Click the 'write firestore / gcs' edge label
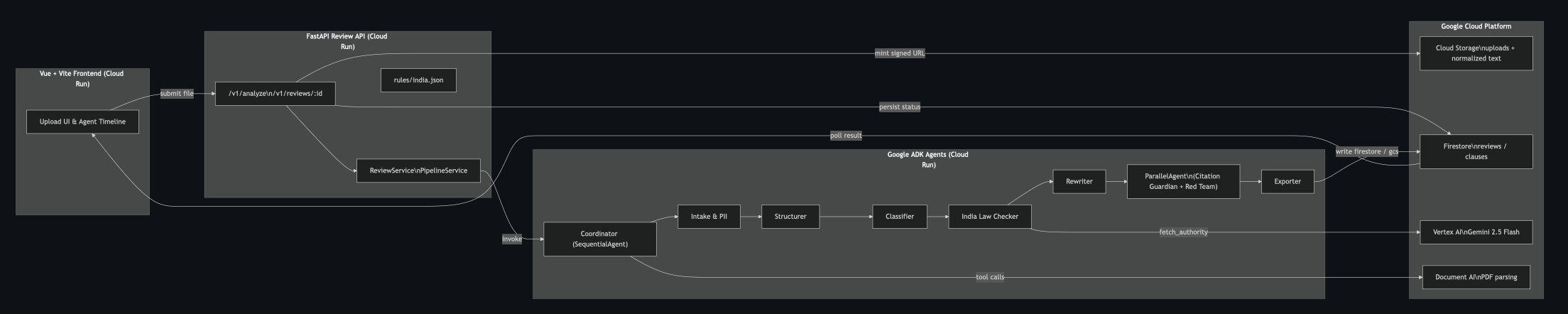Screen dimensions: 1568x314 tap(1367, 151)
